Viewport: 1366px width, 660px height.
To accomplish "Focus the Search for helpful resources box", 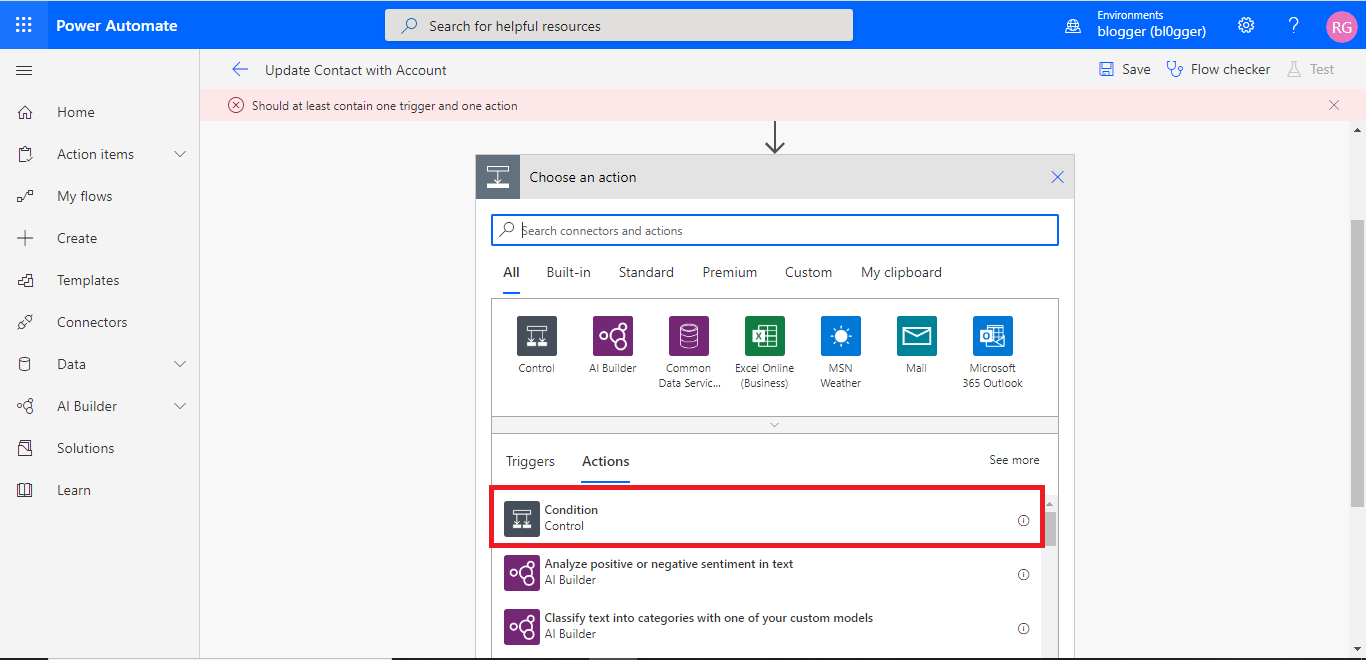I will [619, 26].
